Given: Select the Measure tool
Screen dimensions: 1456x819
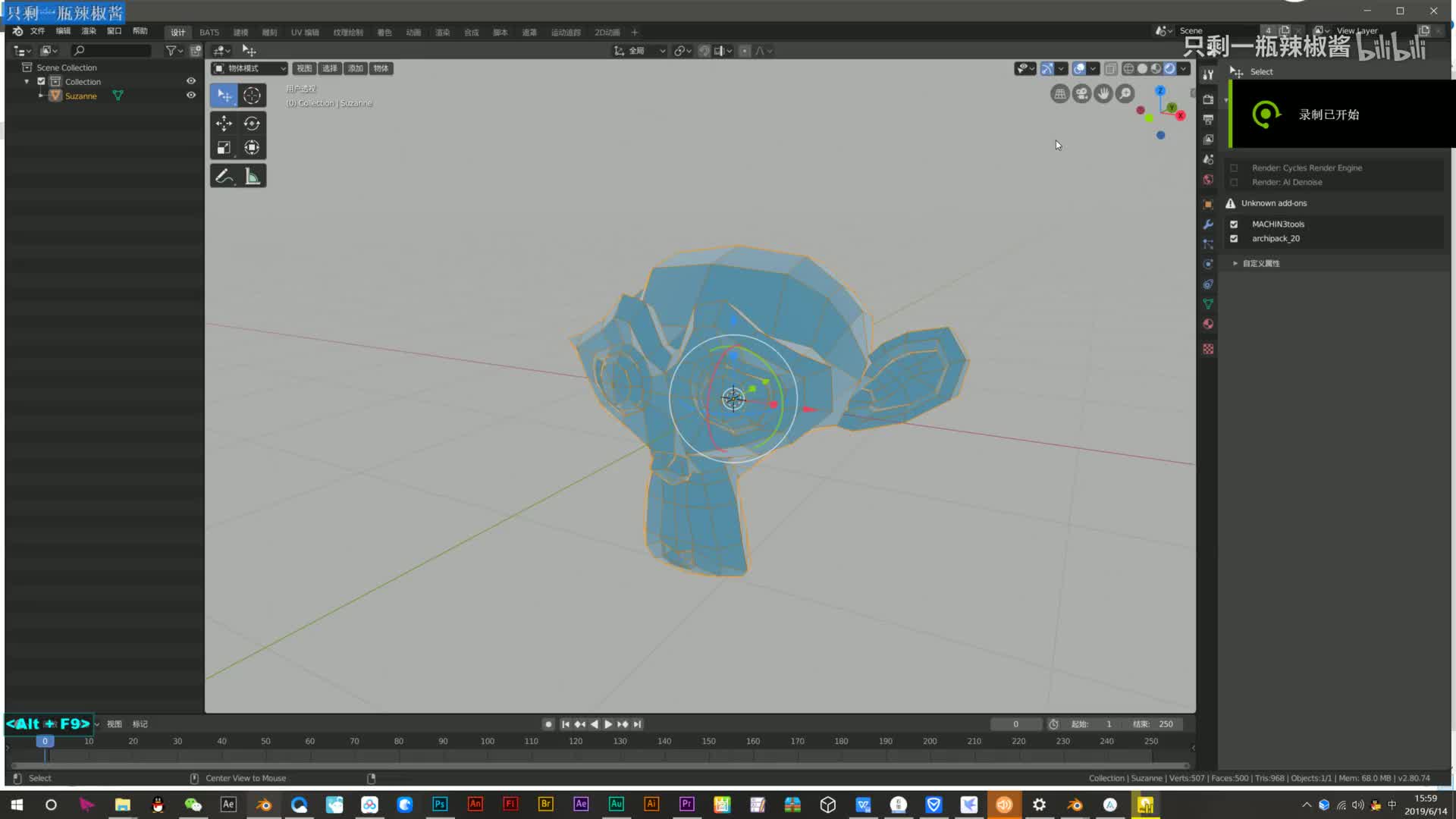Looking at the screenshot, I should 252,176.
